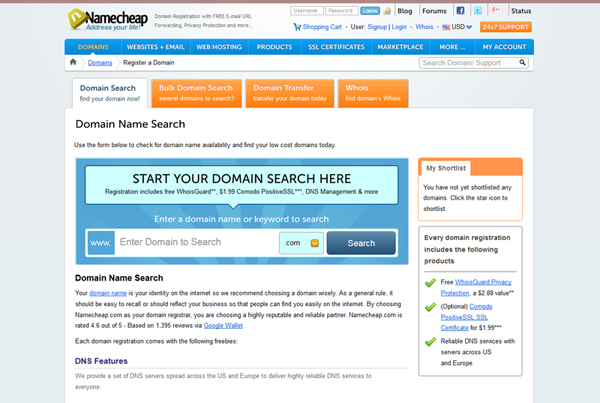Click the DNS Features heading
Screen dimensions: 600x403
[101, 361]
